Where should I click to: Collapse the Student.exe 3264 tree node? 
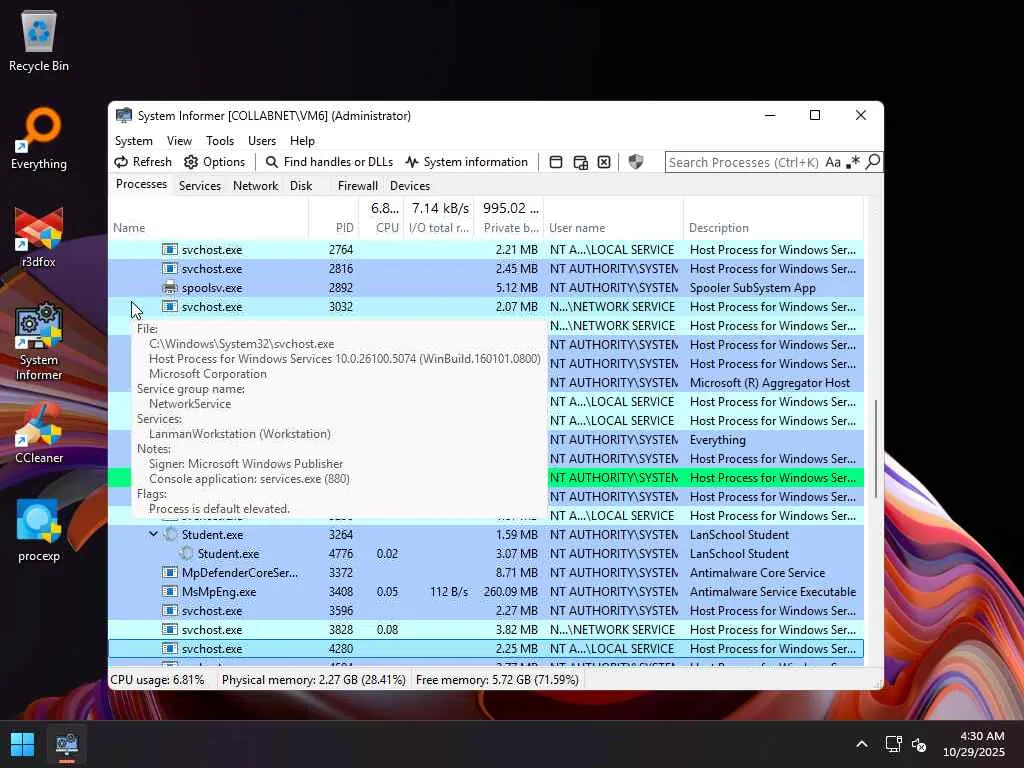pos(153,534)
